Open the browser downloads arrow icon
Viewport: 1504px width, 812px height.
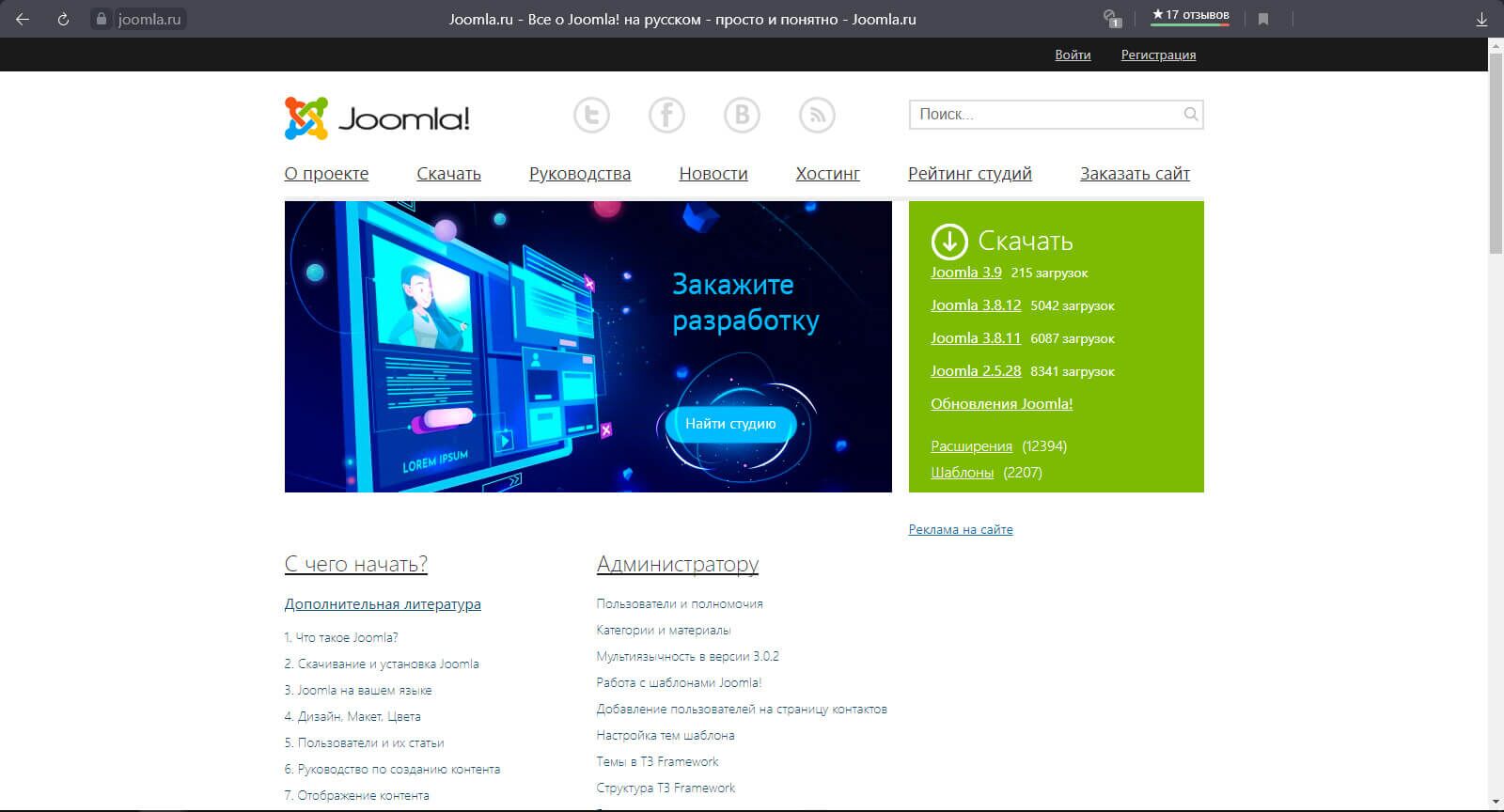(x=1481, y=19)
